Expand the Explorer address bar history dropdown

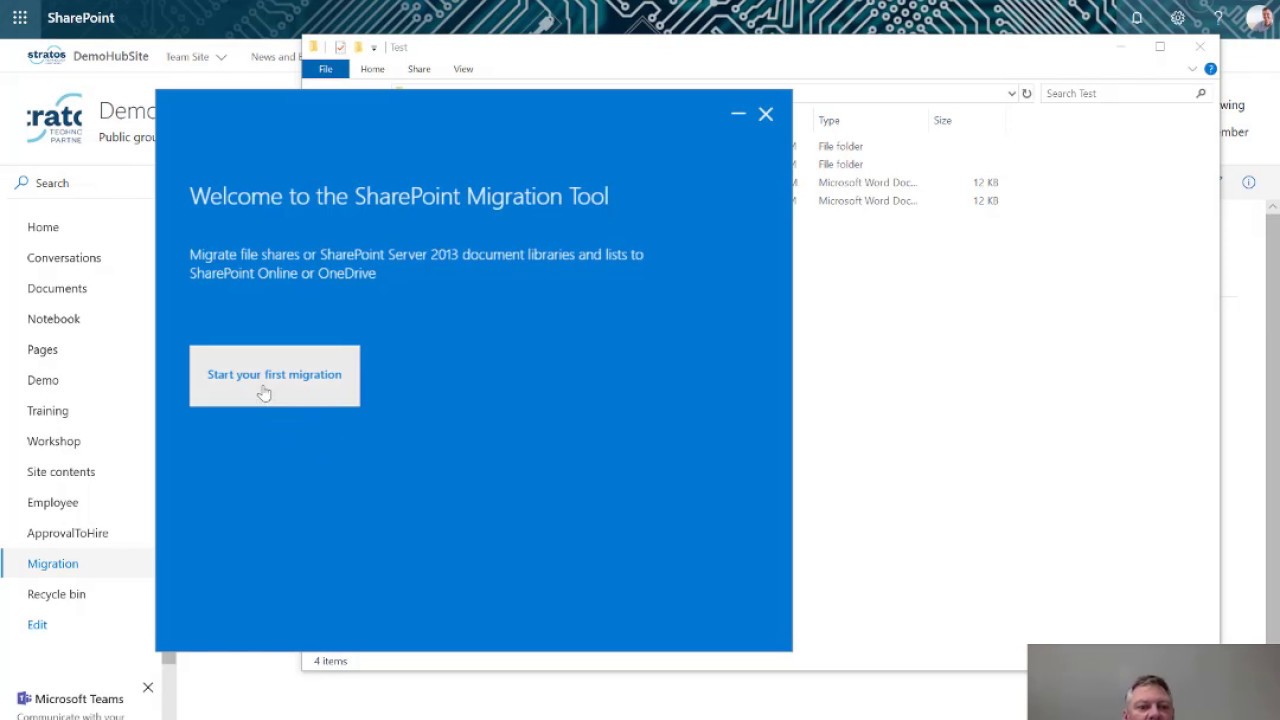click(x=1011, y=94)
